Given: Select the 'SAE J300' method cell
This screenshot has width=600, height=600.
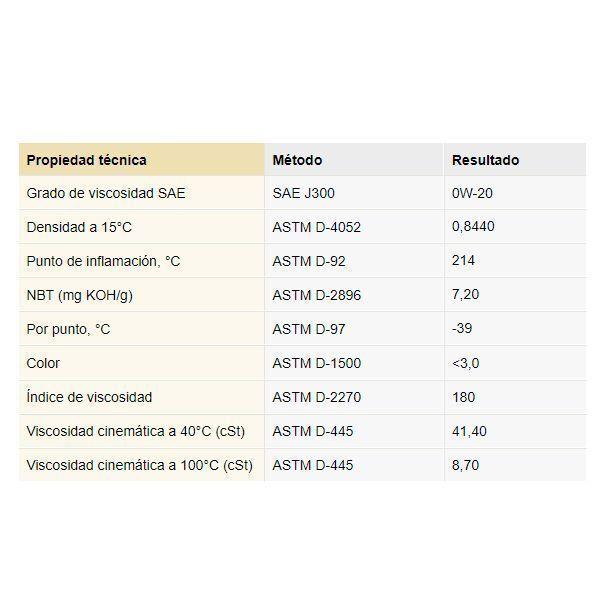Looking at the screenshot, I should coord(354,193).
